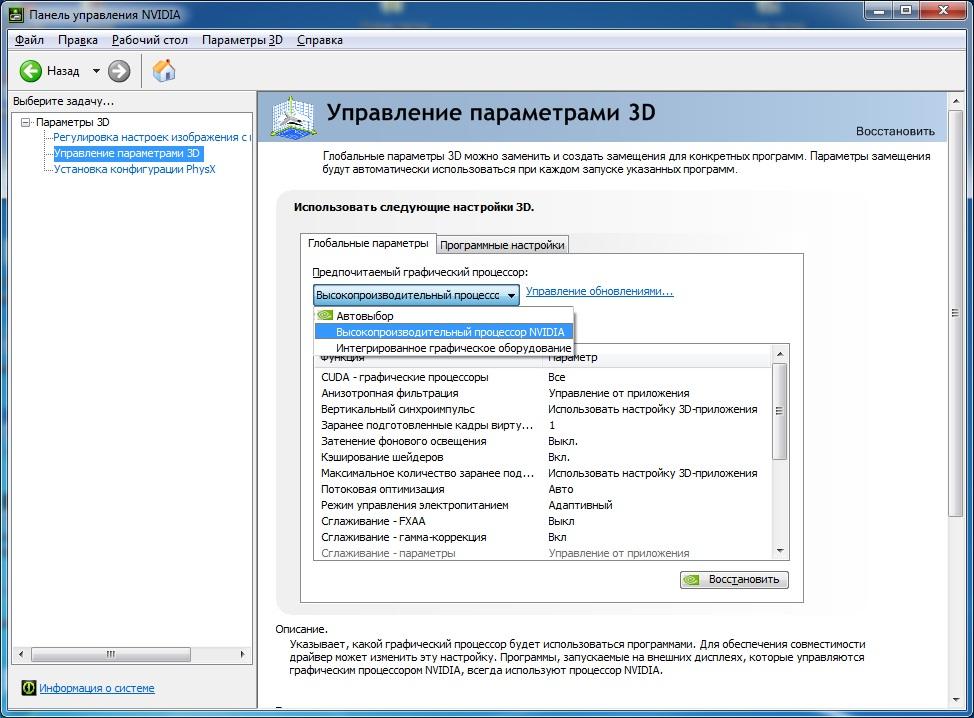The image size is (974, 718).
Task: Switch to the Глобальные параметры tab
Action: (368, 243)
